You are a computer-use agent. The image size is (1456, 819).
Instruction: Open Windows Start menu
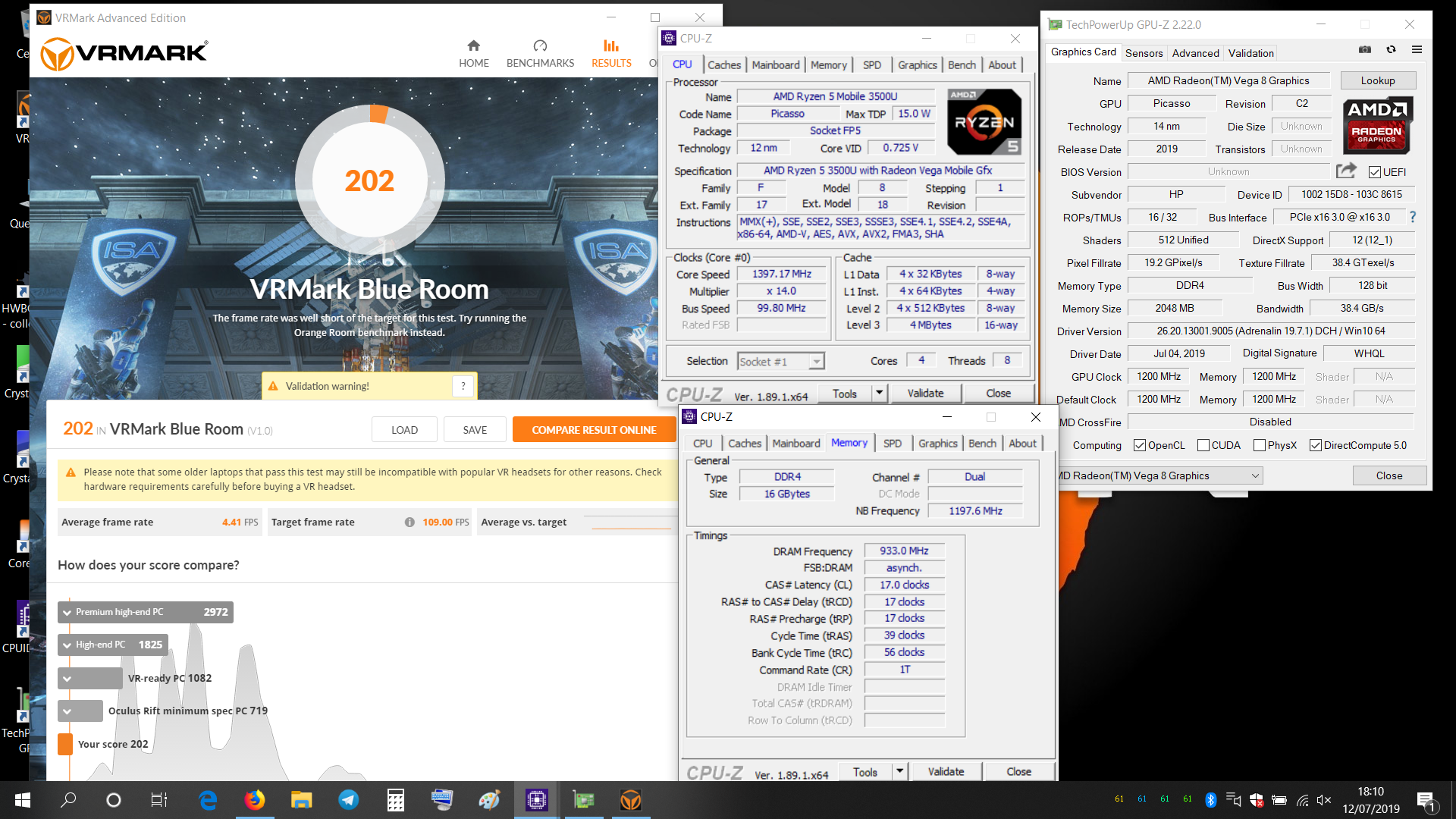point(22,800)
